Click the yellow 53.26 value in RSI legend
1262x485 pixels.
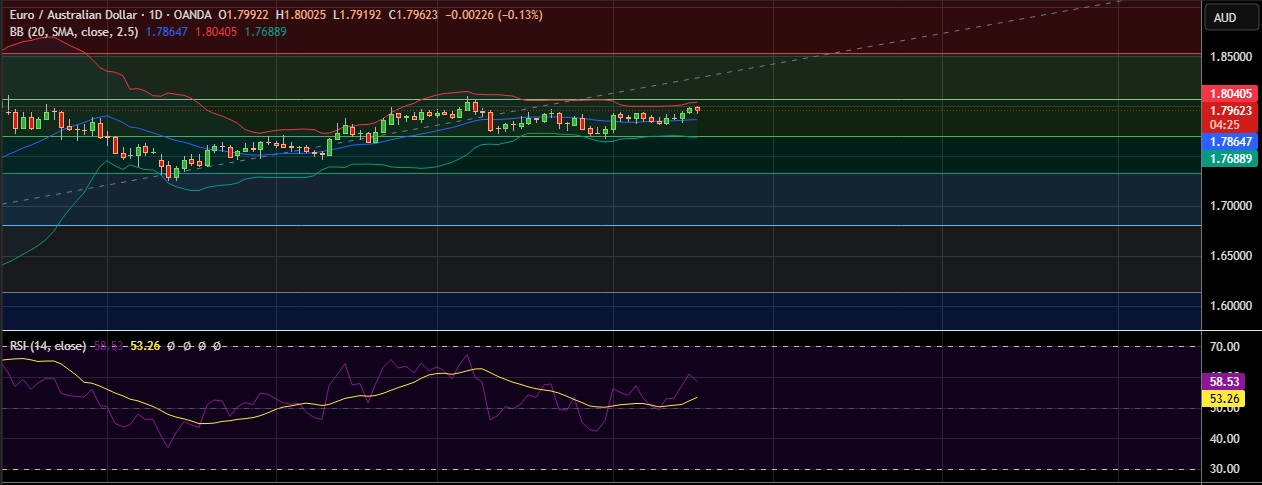point(146,346)
